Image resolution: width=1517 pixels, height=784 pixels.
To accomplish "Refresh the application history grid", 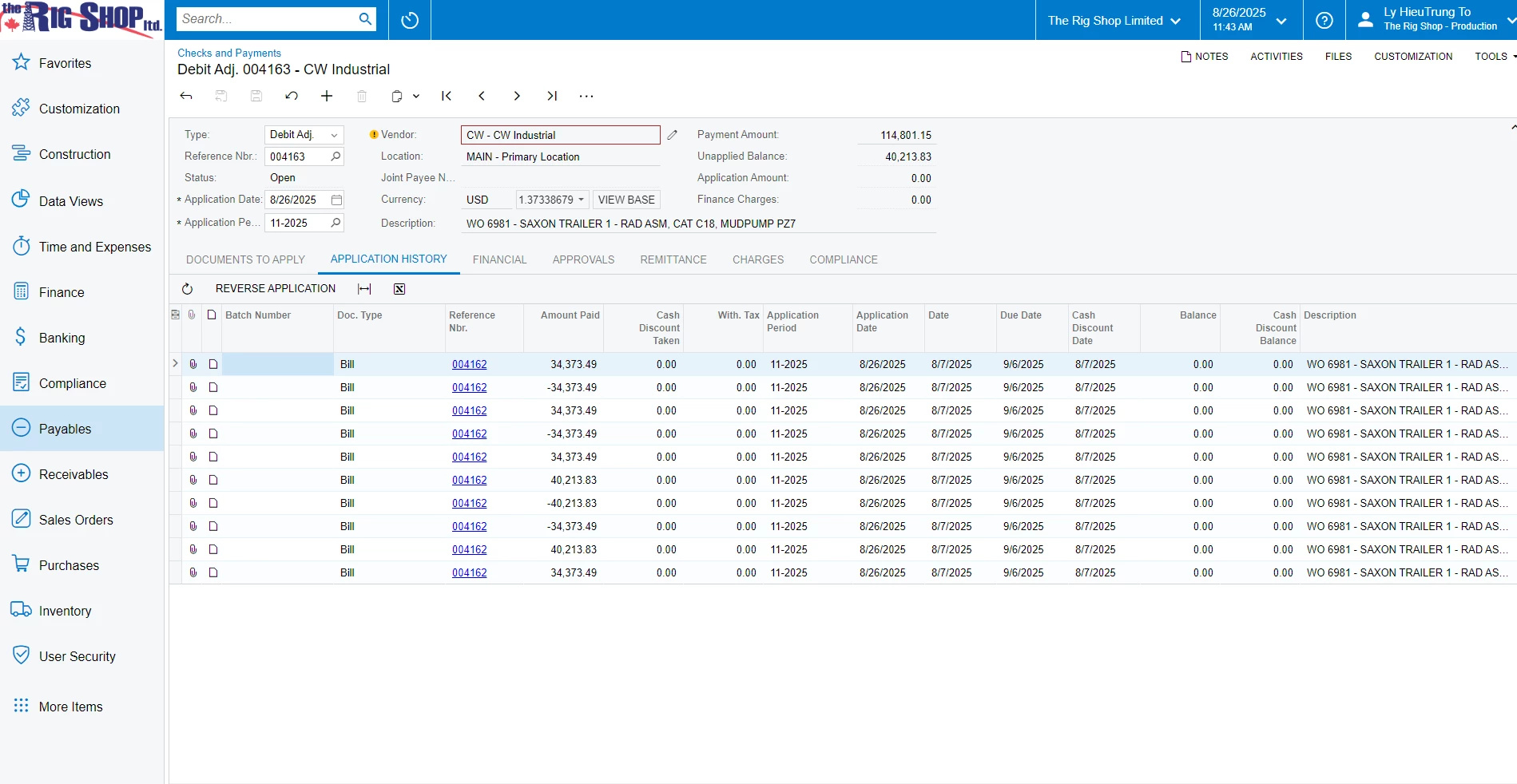I will coord(188,289).
